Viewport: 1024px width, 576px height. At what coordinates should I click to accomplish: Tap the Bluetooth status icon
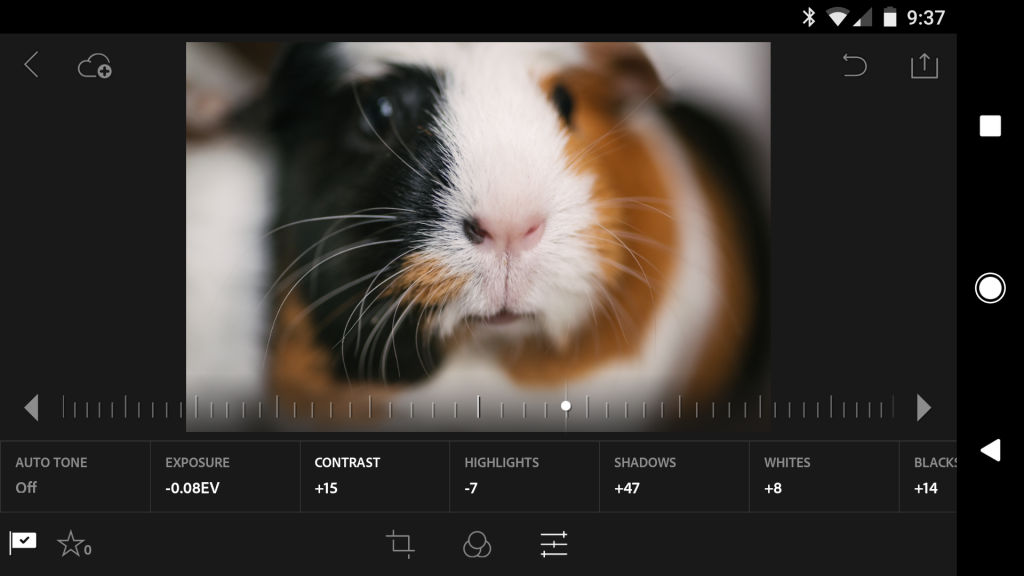(808, 17)
